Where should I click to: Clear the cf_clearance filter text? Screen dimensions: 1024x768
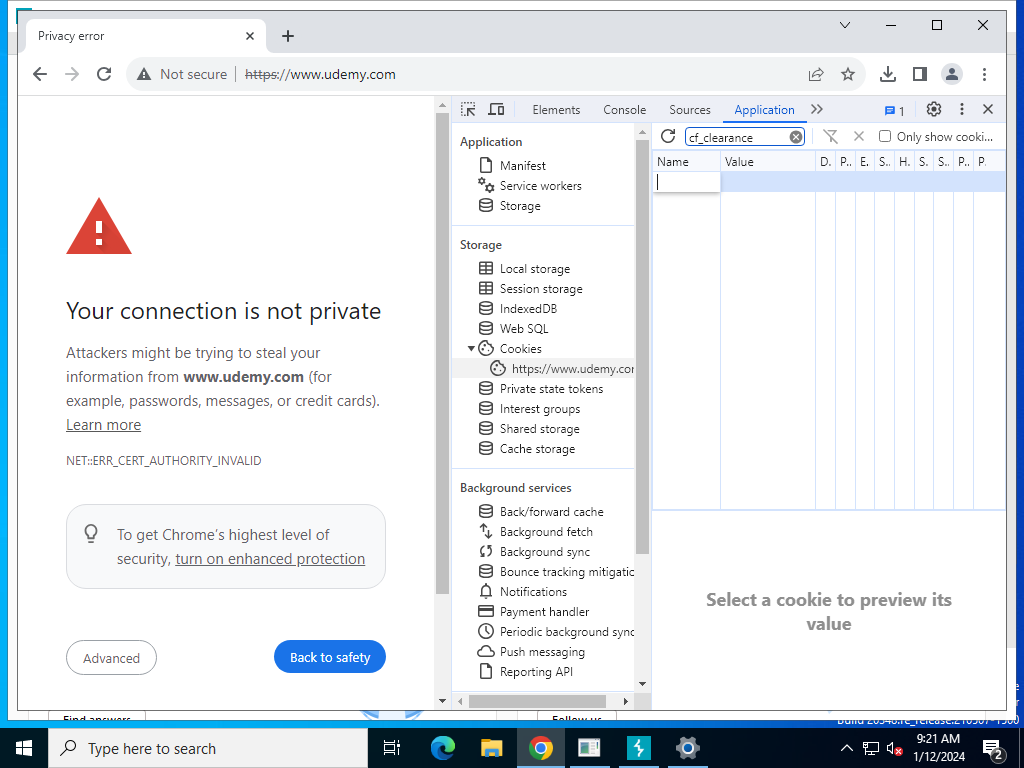(795, 137)
